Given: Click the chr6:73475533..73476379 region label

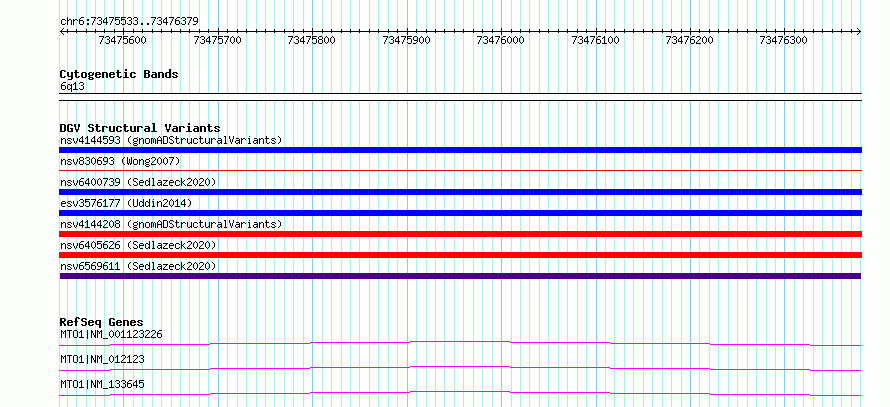Looking at the screenshot, I should pos(129,22).
